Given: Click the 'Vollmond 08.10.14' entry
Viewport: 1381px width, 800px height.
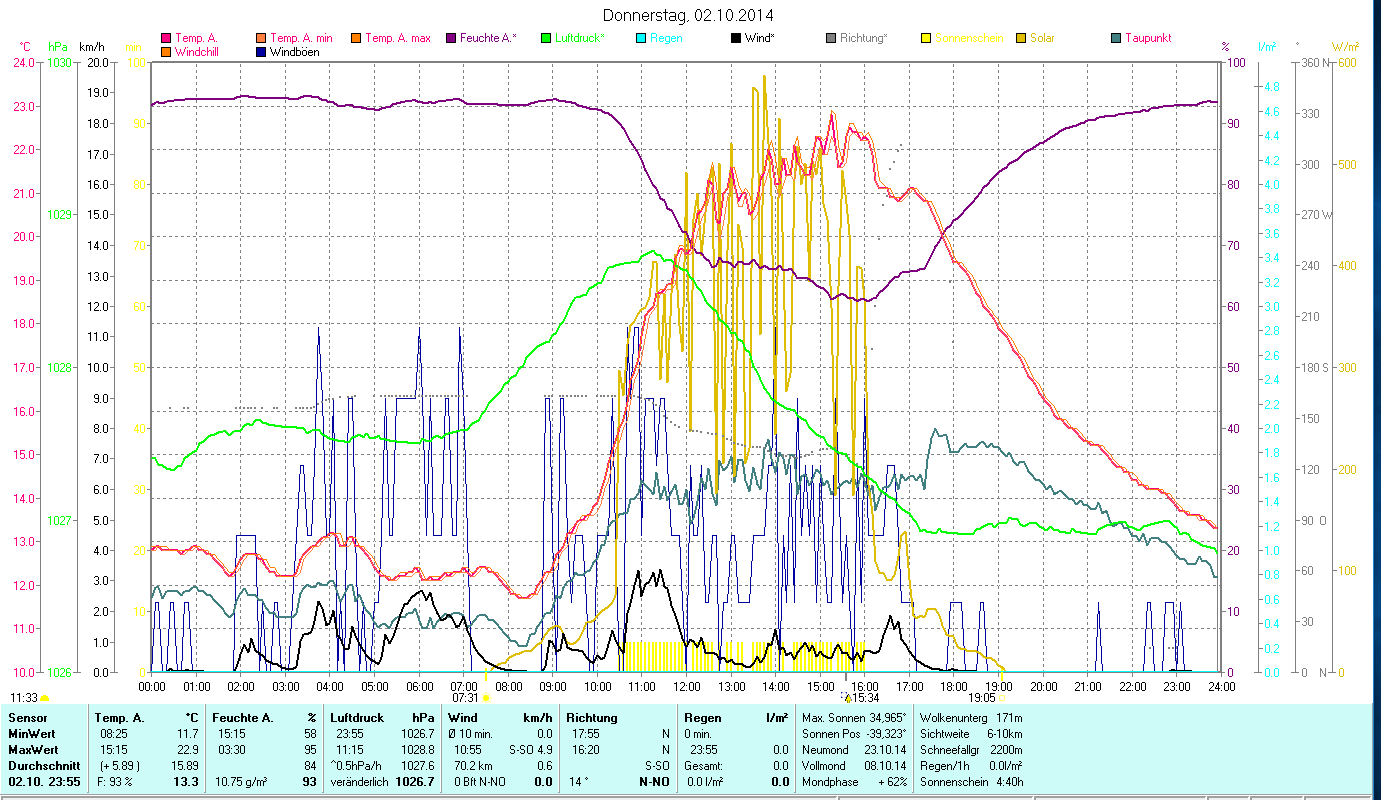Looking at the screenshot, I should tap(854, 766).
